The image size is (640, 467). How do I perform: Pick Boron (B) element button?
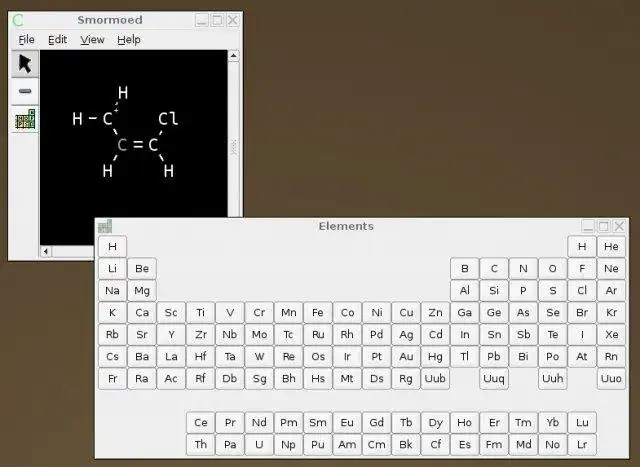(464, 269)
